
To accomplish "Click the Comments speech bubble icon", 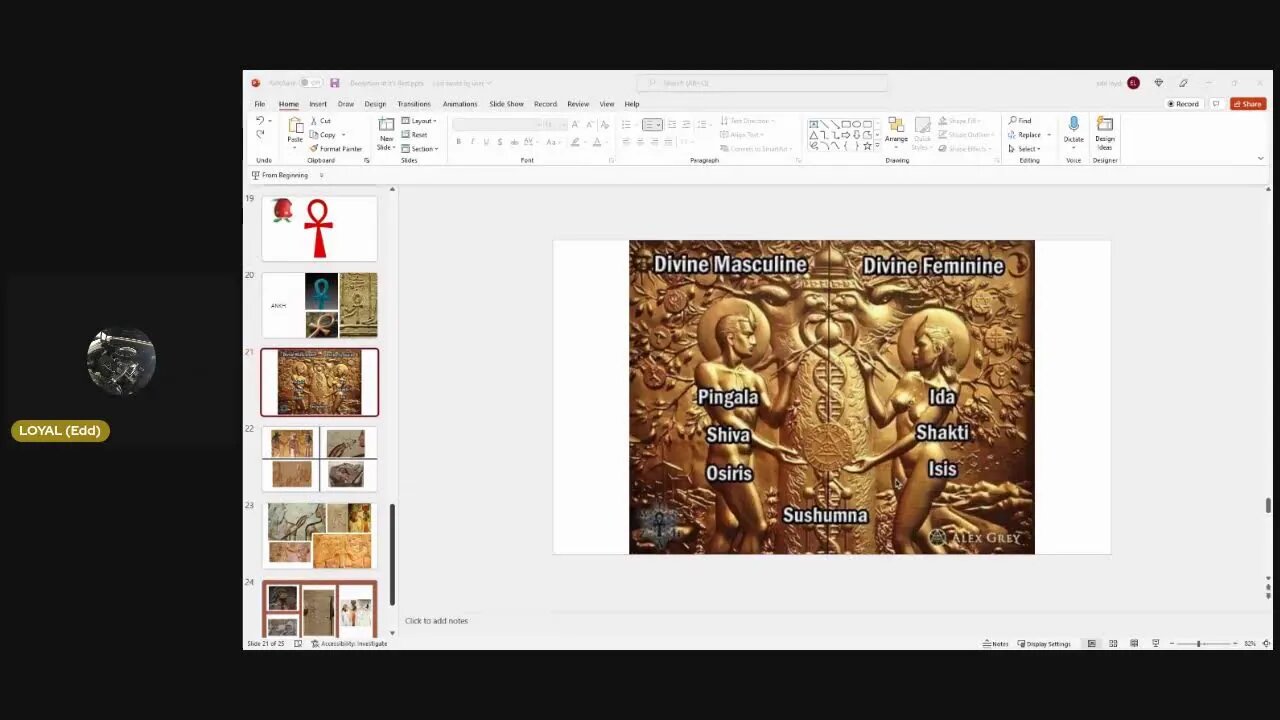I will click(x=1216, y=104).
